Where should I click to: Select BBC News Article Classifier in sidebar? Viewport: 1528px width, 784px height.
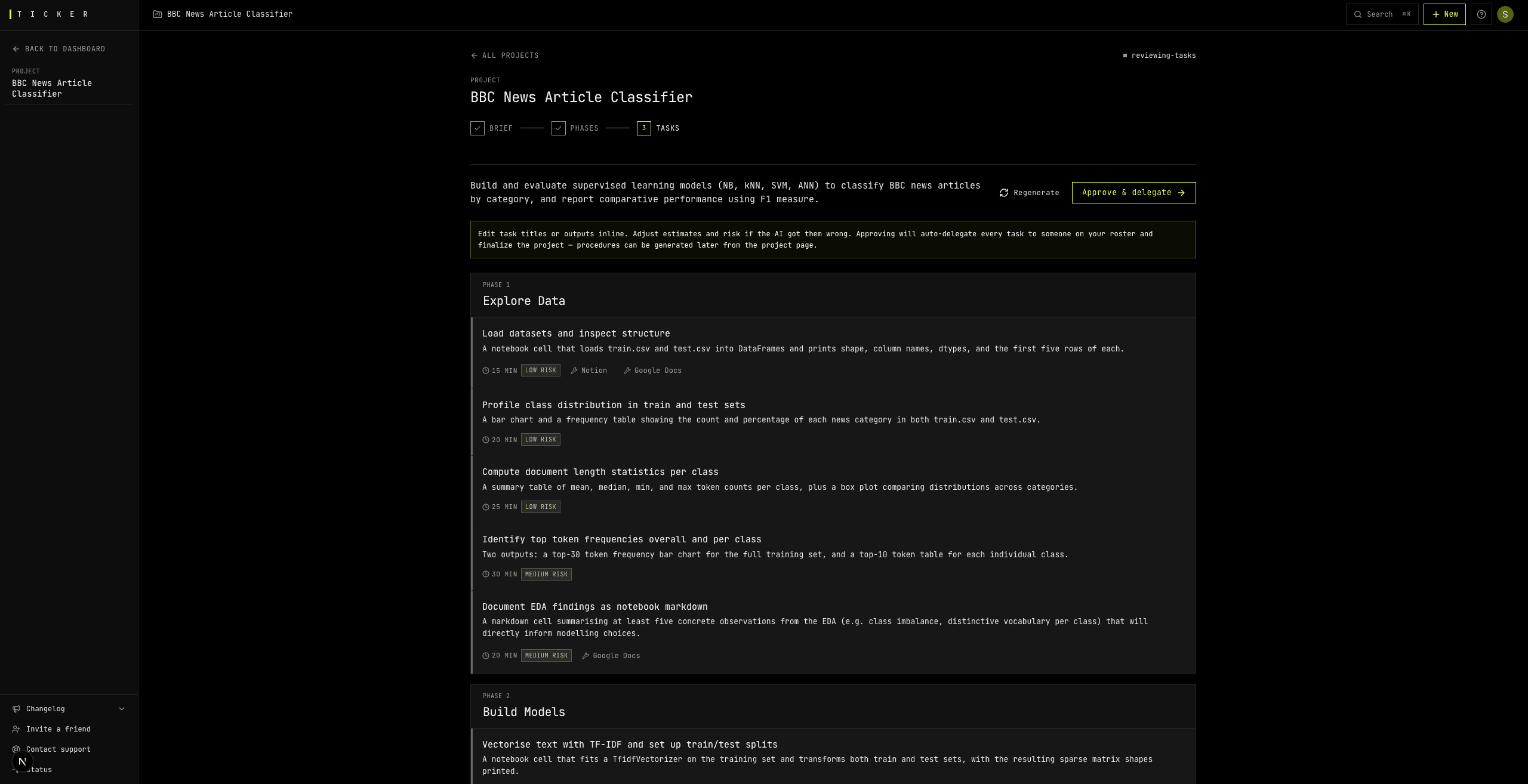pos(52,88)
